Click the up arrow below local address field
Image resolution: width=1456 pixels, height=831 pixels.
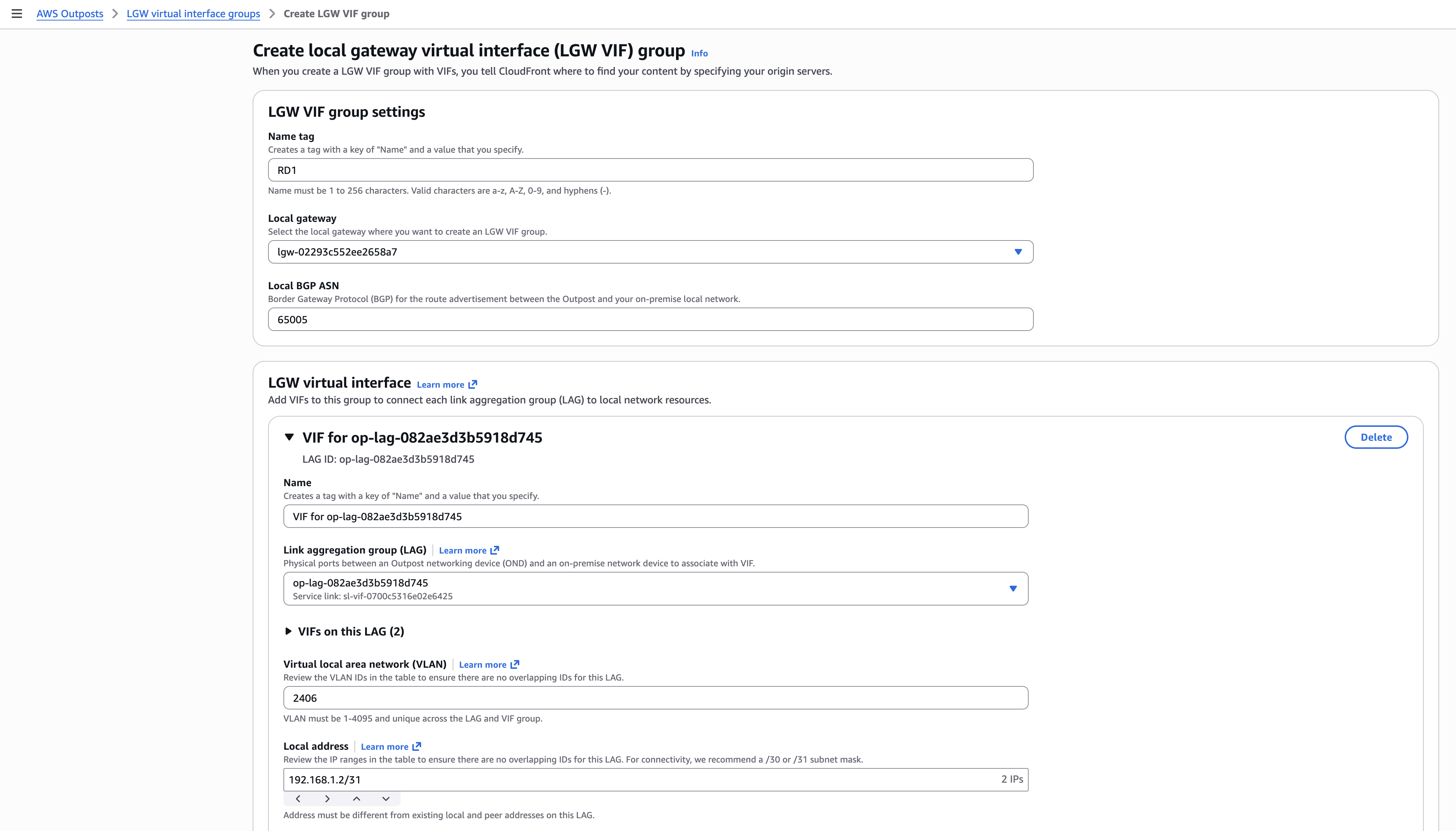(x=356, y=798)
